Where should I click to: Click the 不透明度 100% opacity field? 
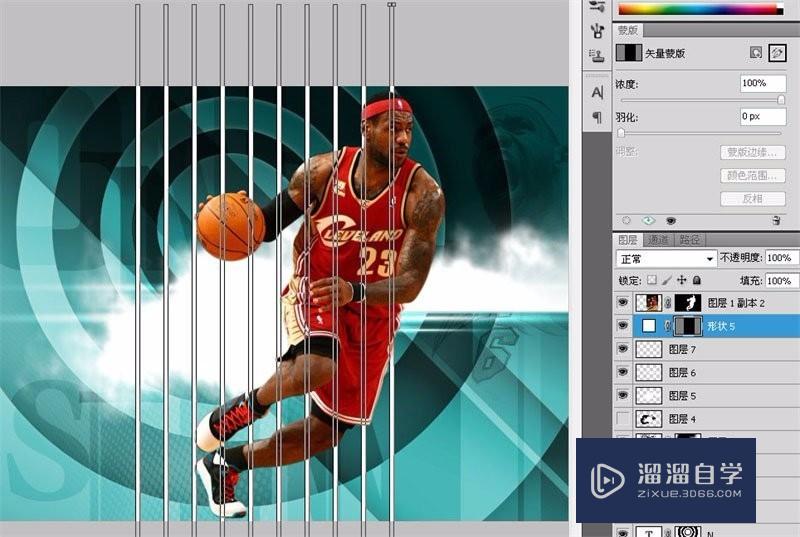pos(781,258)
